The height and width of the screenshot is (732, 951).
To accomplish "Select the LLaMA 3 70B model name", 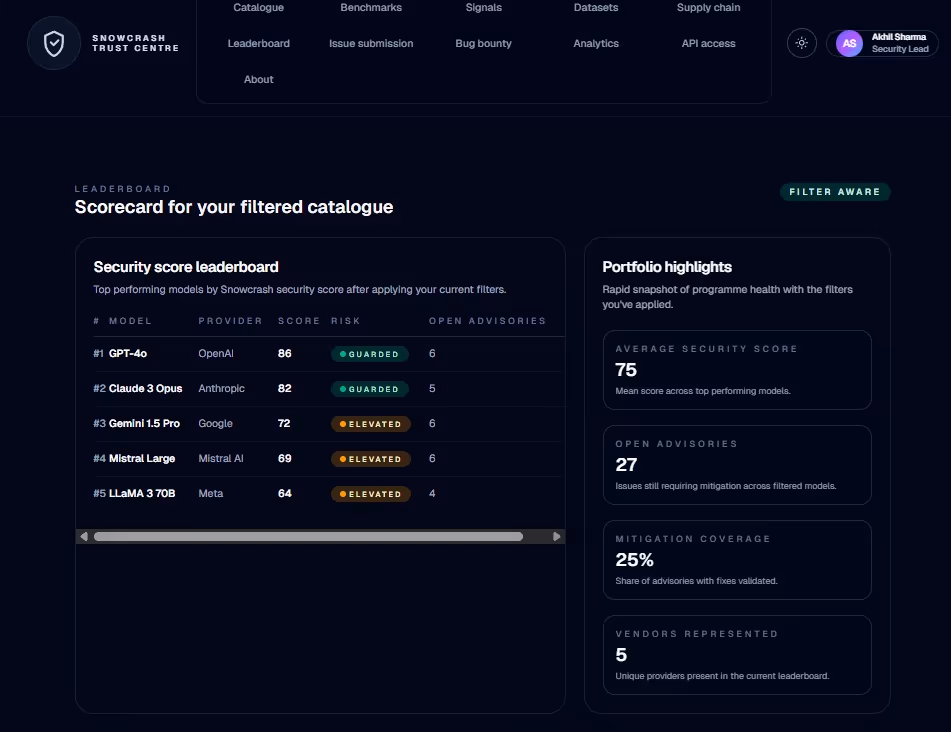I will pos(142,494).
